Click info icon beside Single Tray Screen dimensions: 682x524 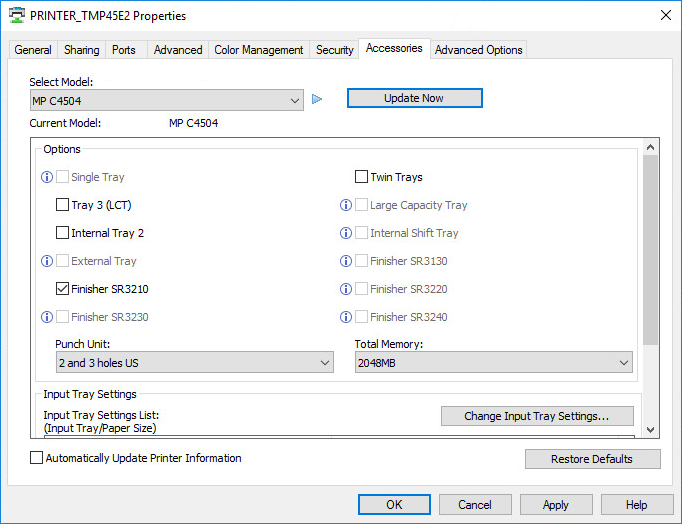[46, 177]
